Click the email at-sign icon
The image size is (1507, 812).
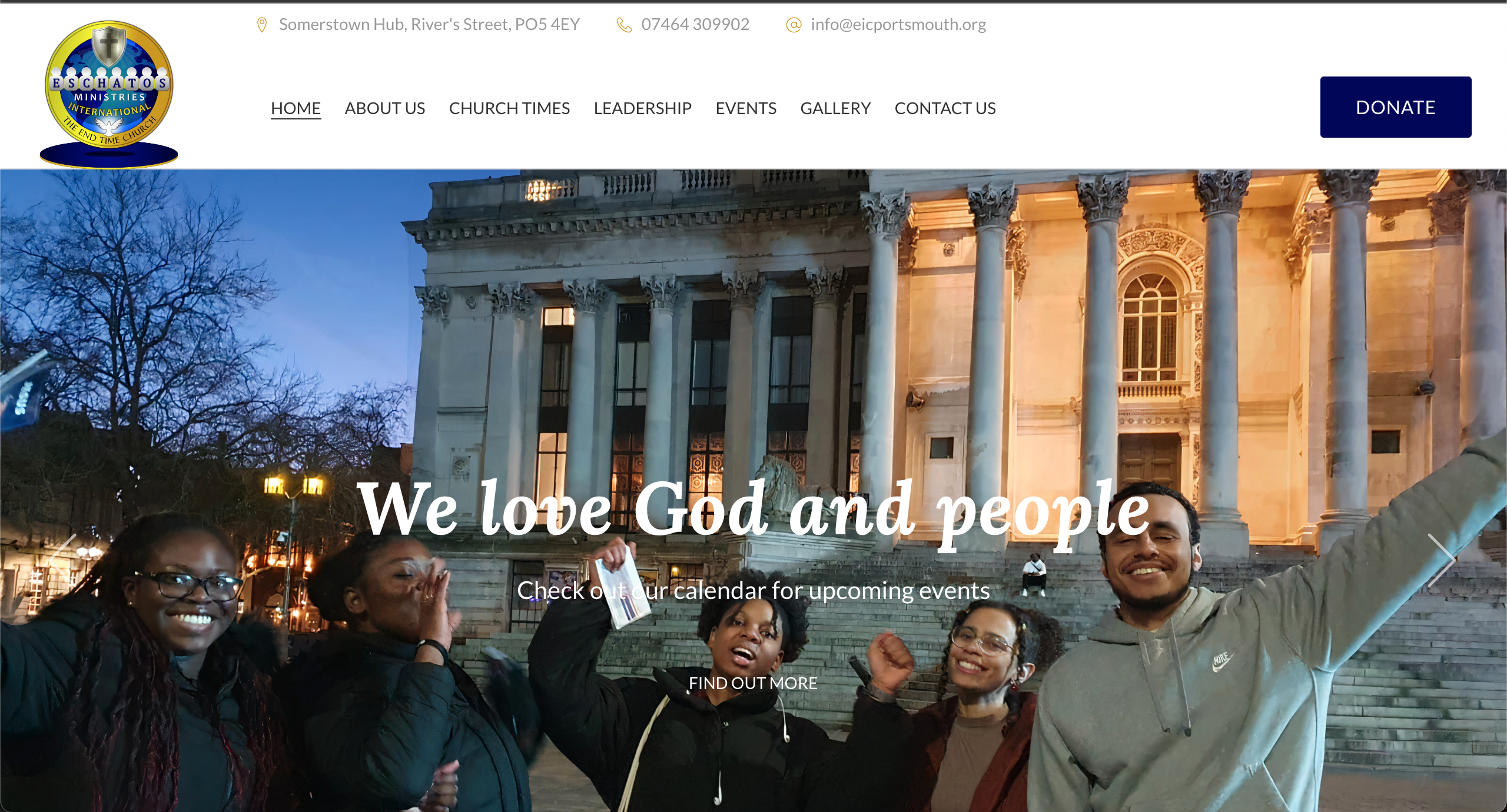click(794, 25)
